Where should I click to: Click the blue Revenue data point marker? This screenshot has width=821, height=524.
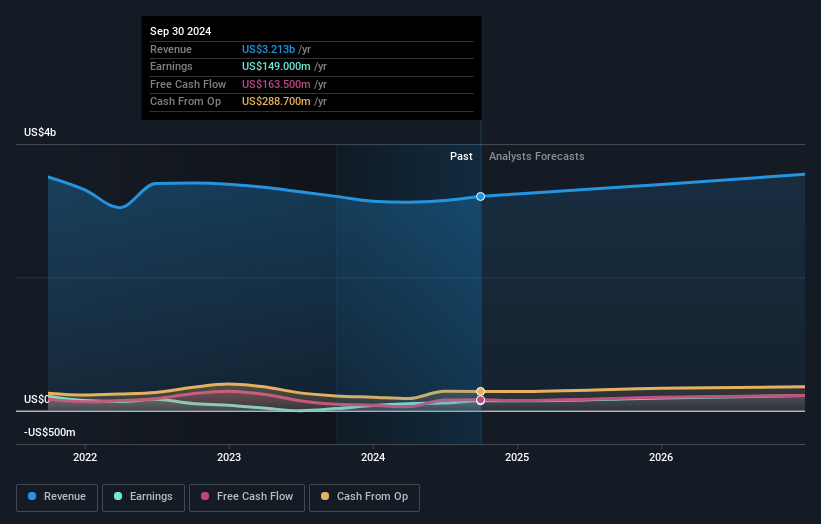pyautogui.click(x=480, y=196)
